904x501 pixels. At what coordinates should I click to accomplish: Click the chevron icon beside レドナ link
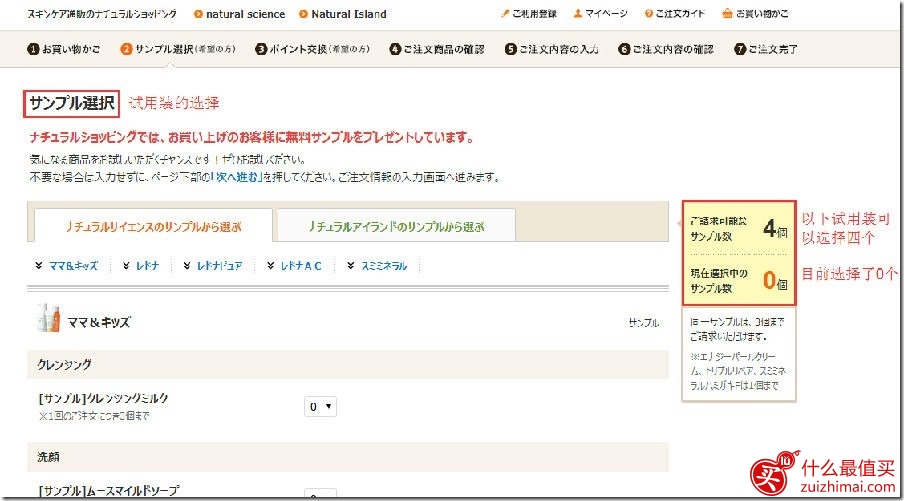tap(126, 265)
